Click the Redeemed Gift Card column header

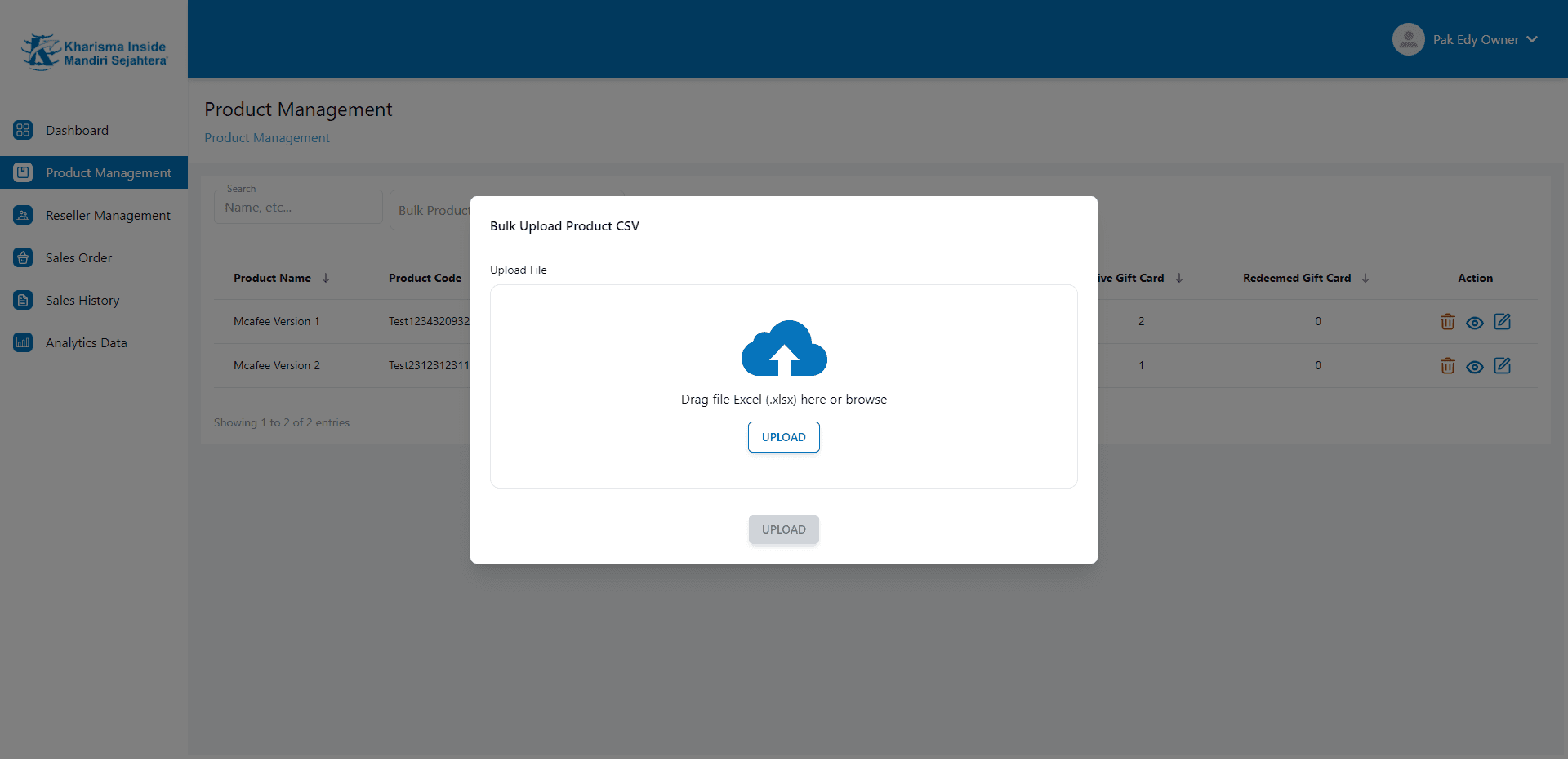coord(1297,278)
